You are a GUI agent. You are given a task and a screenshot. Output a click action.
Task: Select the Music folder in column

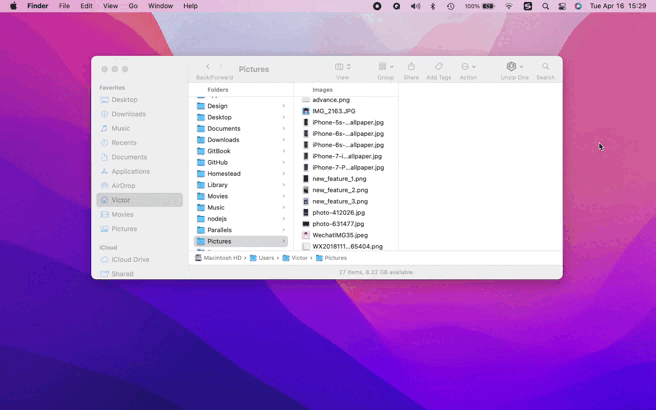click(x=241, y=208)
